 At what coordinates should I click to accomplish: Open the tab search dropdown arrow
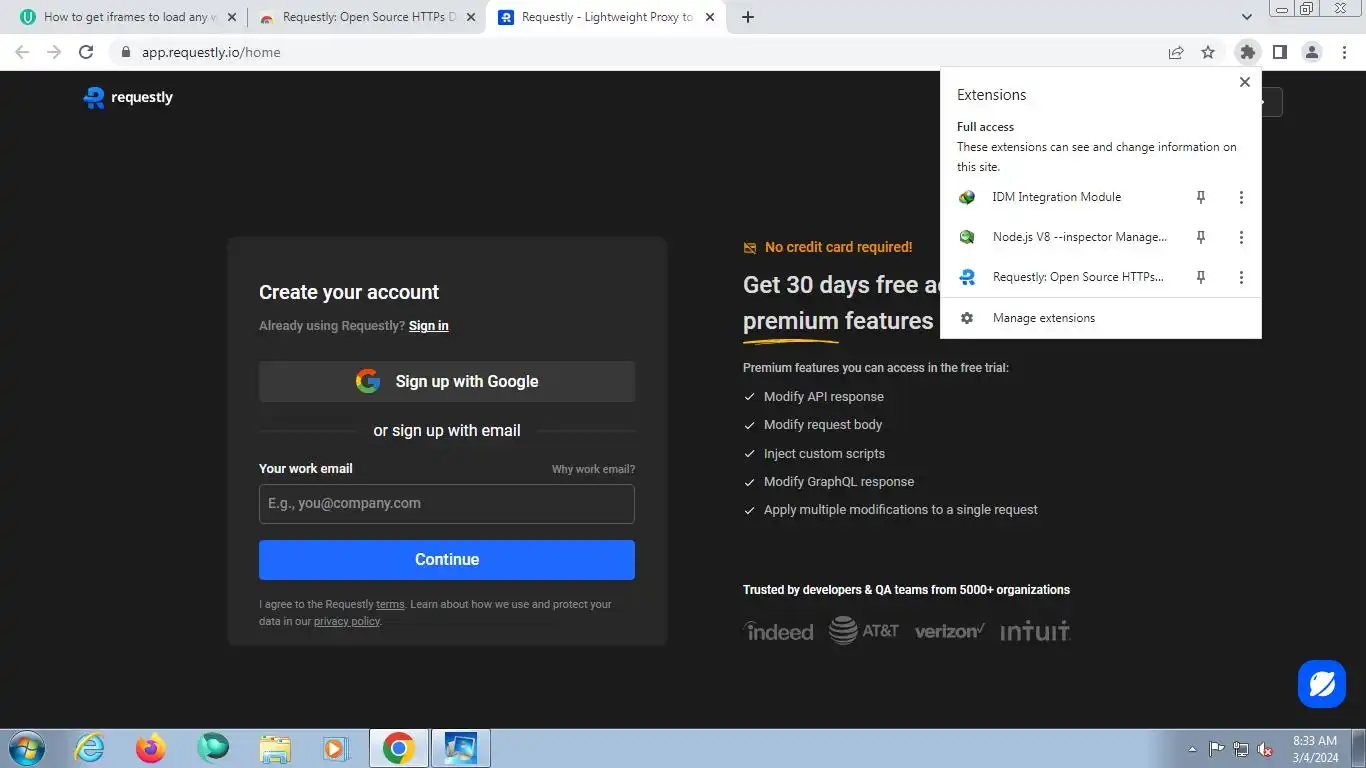pos(1247,17)
